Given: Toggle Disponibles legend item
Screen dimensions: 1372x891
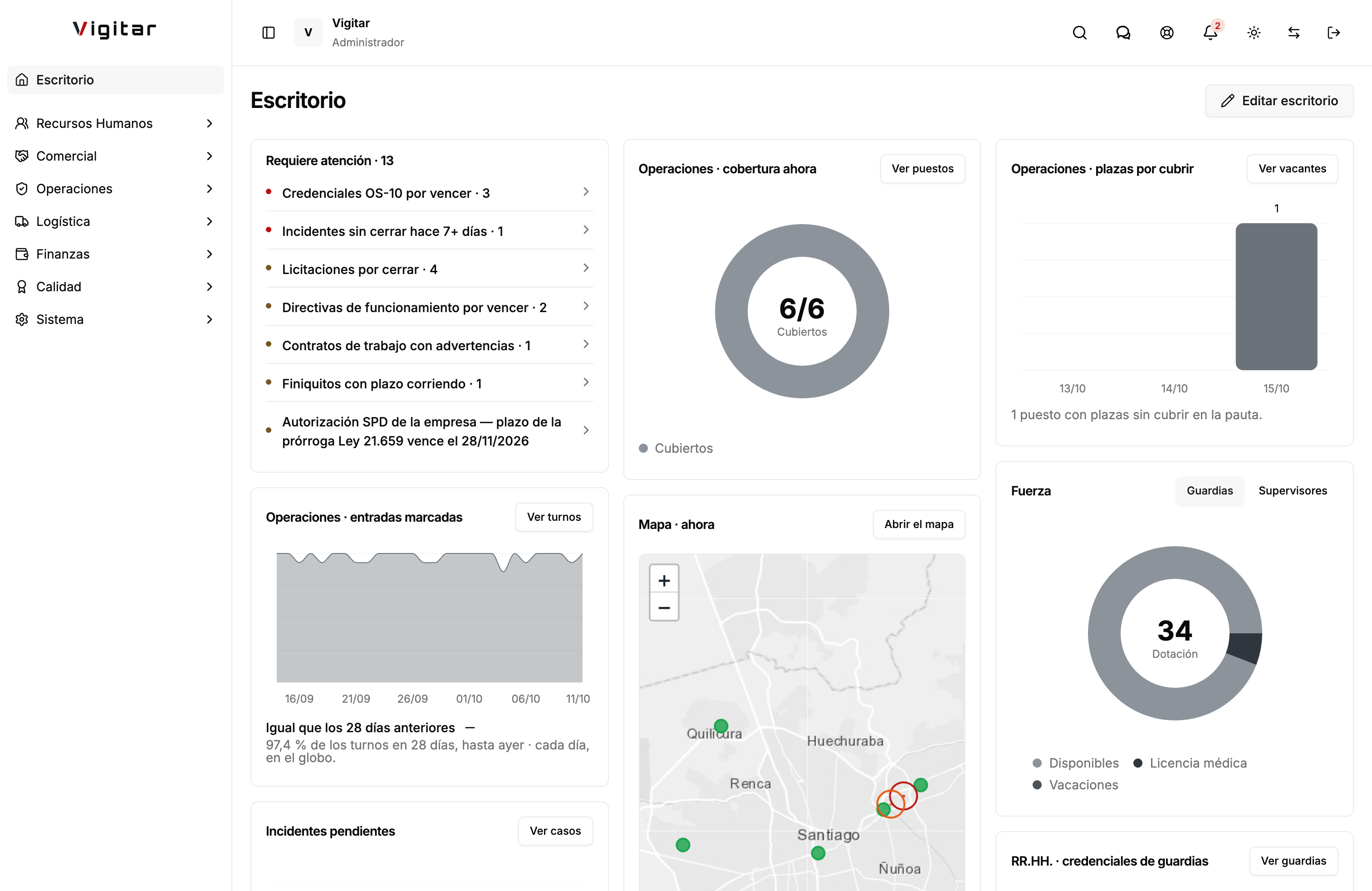Looking at the screenshot, I should coord(1076,763).
